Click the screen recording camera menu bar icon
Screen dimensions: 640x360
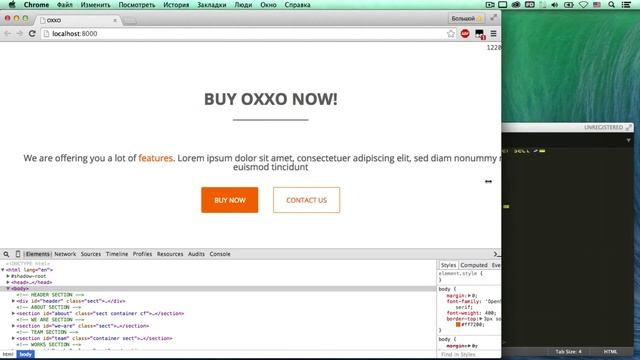490,5
